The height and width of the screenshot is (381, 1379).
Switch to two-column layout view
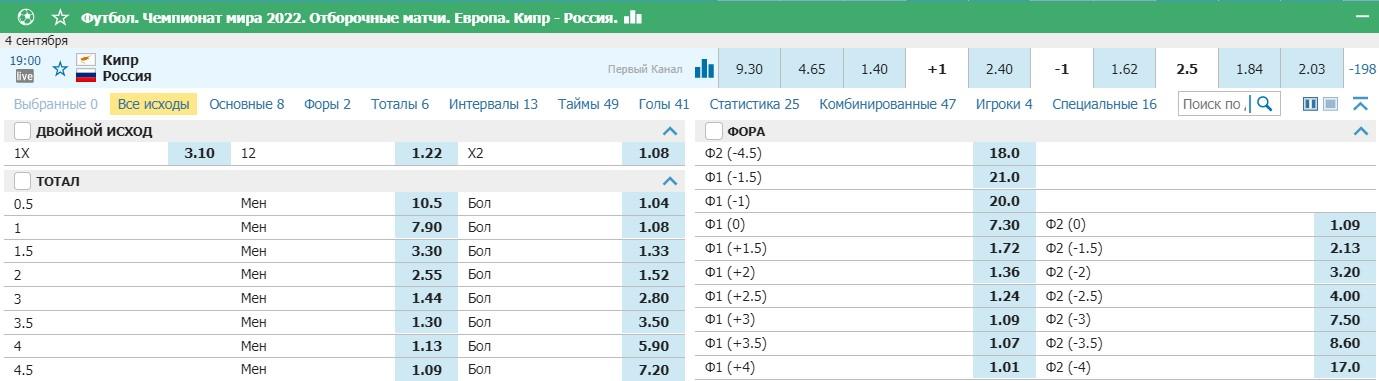[x=1311, y=104]
